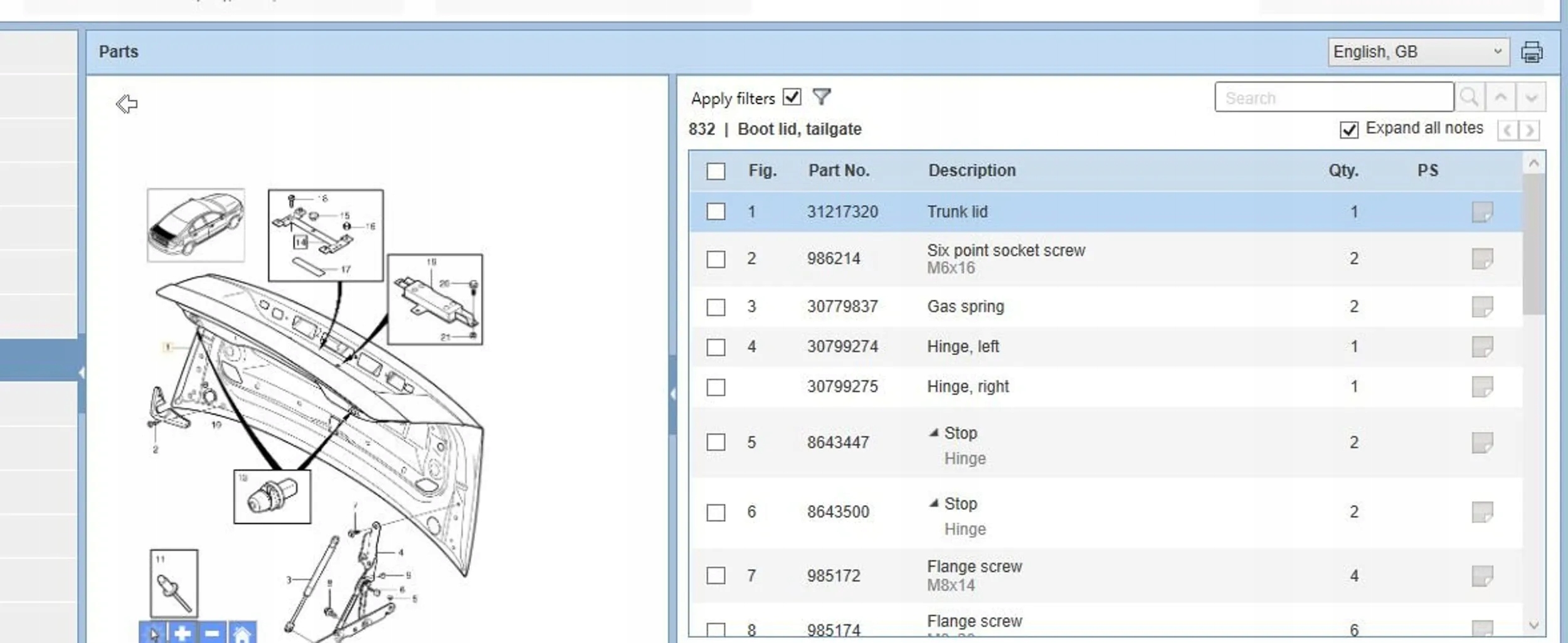The width and height of the screenshot is (1568, 643).
Task: Open the filter funnel icon
Action: coord(822,97)
